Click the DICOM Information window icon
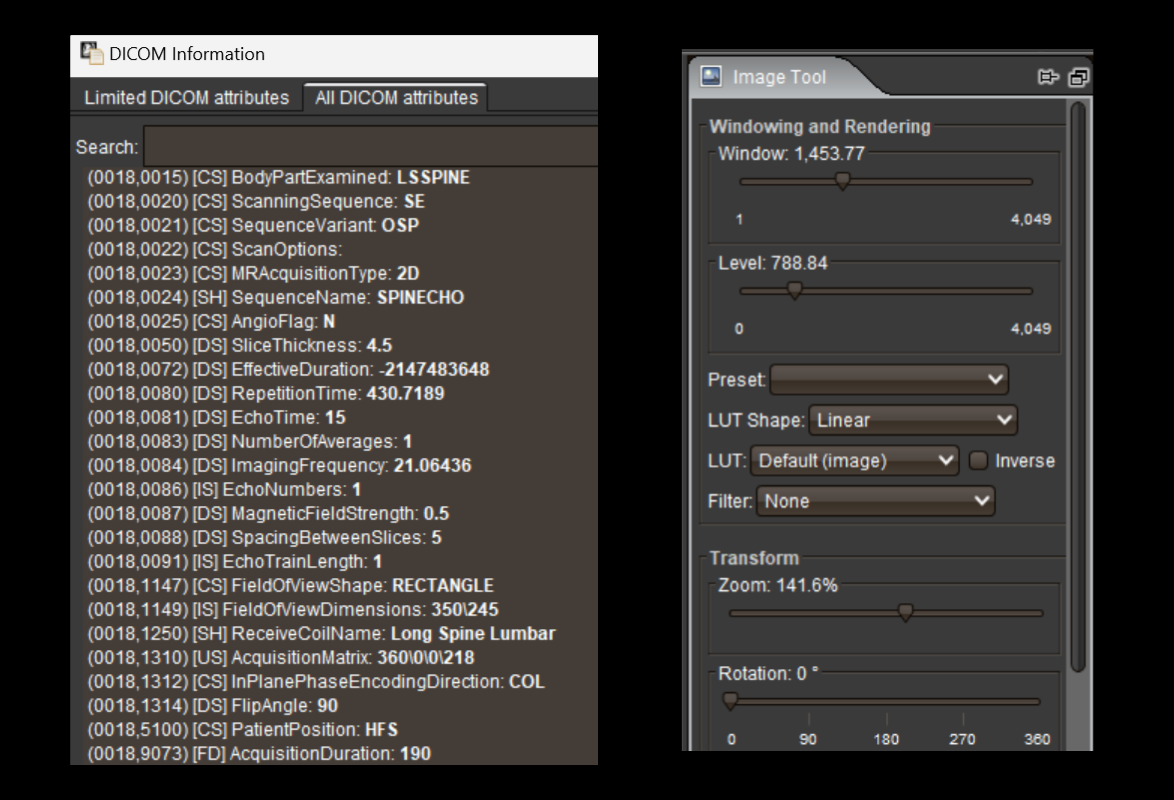 pyautogui.click(x=92, y=53)
